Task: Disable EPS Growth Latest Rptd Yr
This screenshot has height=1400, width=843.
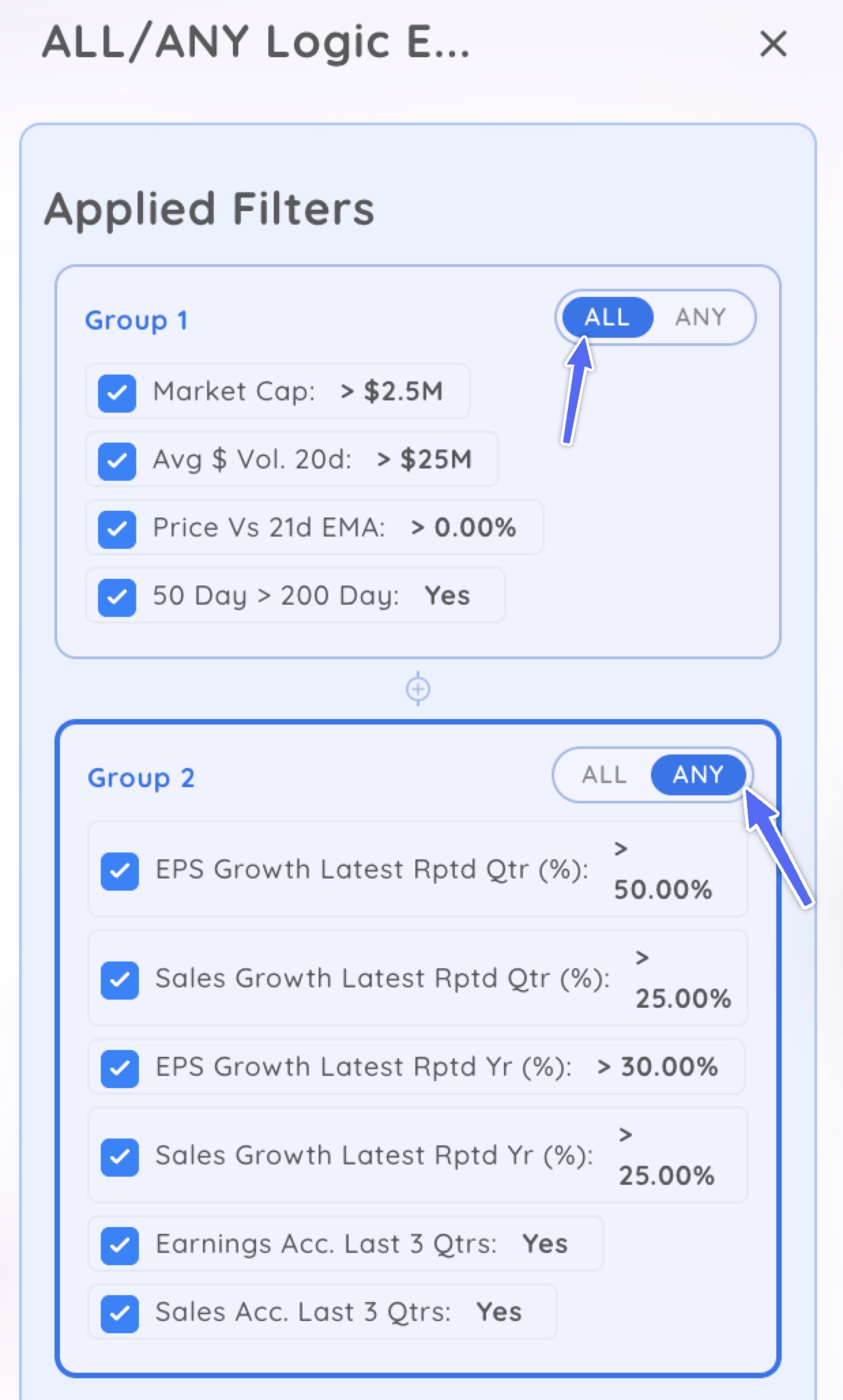Action: pyautogui.click(x=120, y=1068)
